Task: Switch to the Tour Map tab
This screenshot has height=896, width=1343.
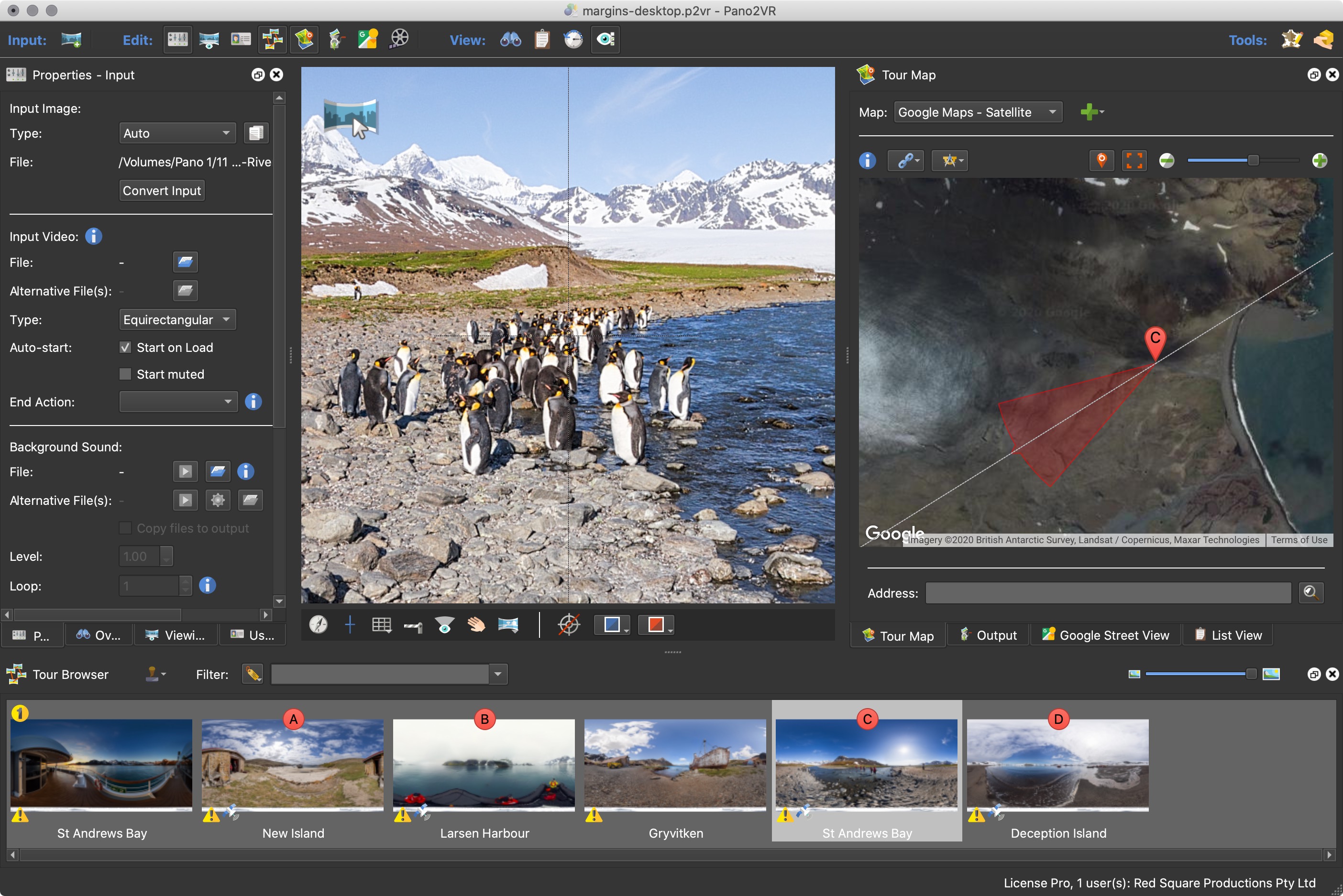Action: point(898,635)
